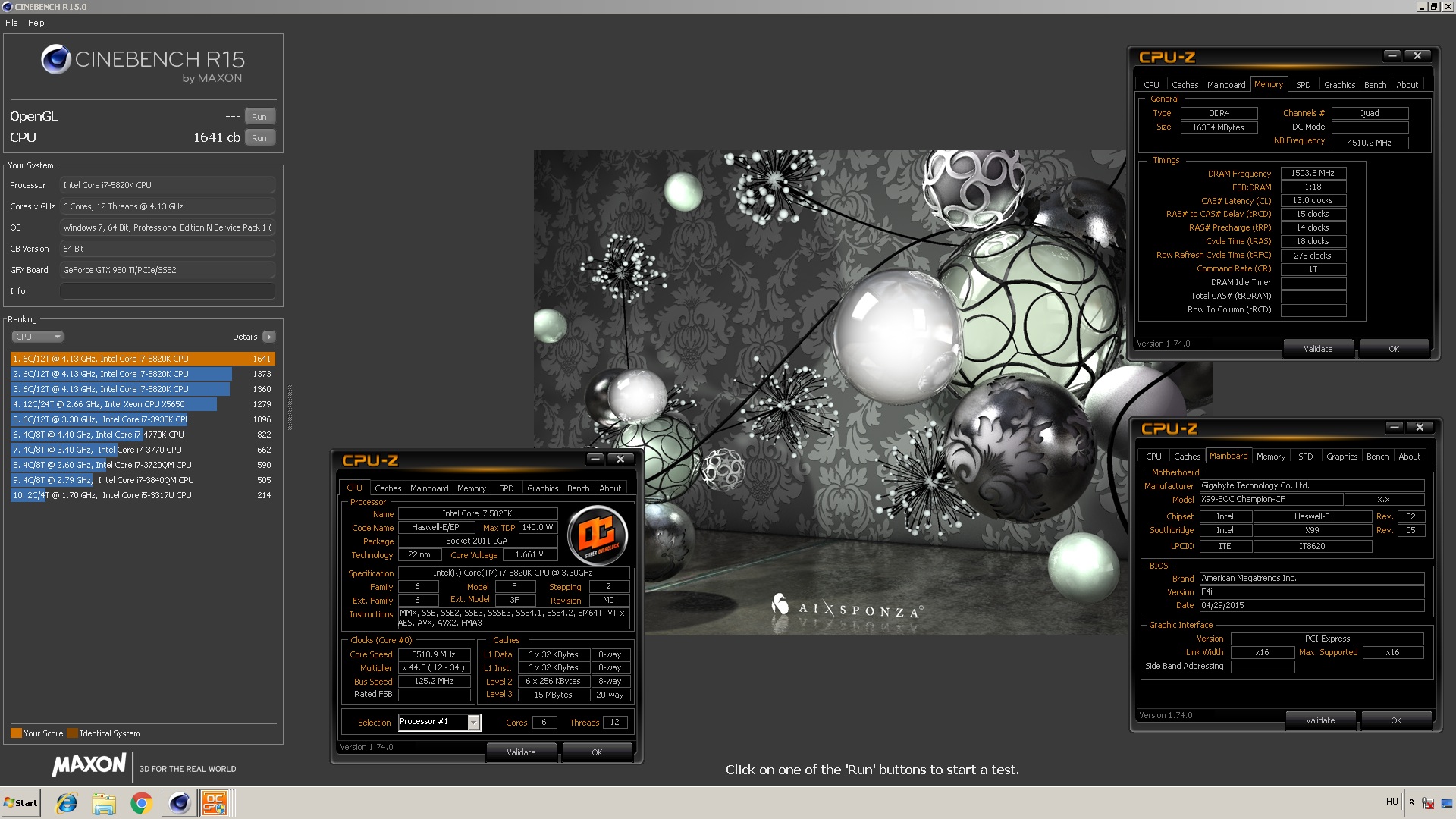
Task: Click the OC Super Overclock logo in CPU-Z
Action: (598, 537)
